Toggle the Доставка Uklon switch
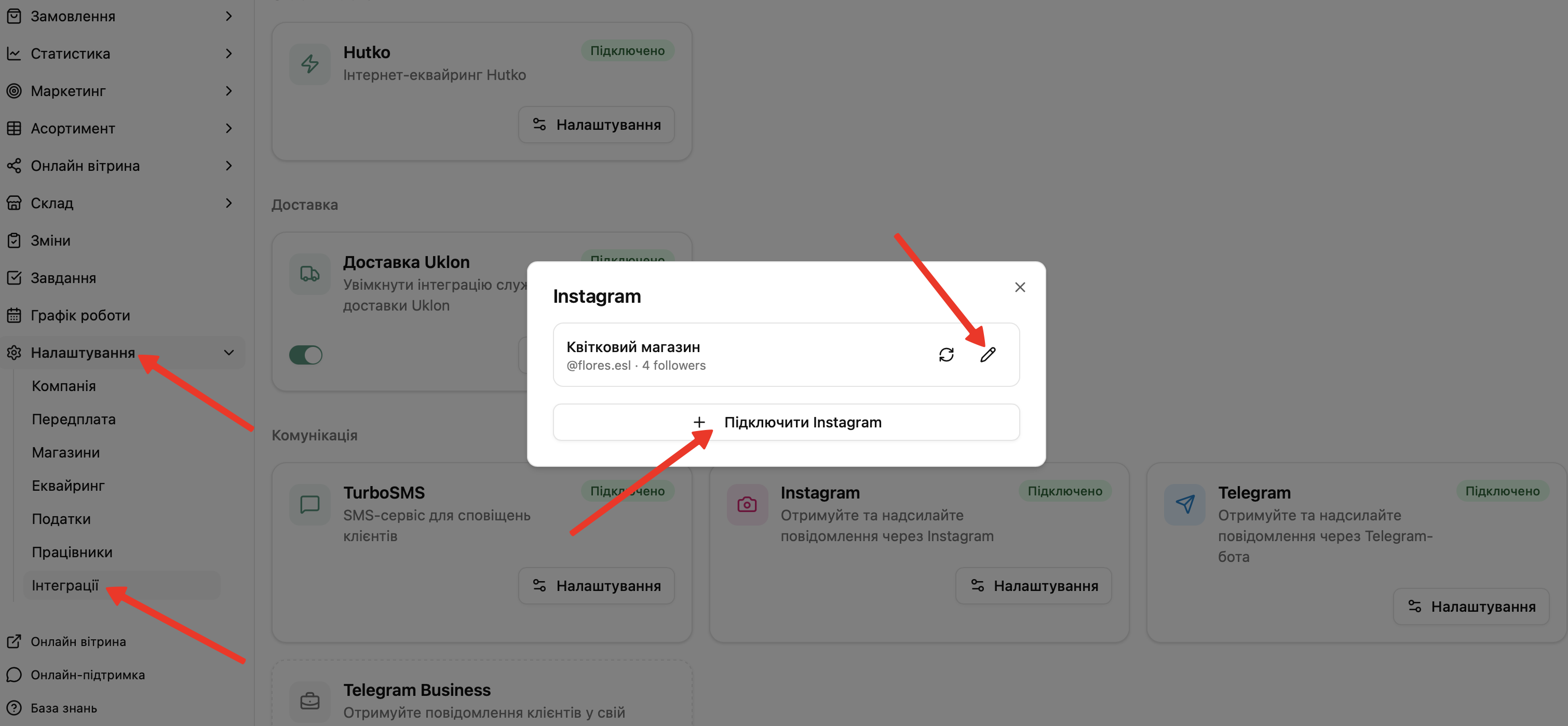This screenshot has height=726, width=1568. pyautogui.click(x=306, y=355)
